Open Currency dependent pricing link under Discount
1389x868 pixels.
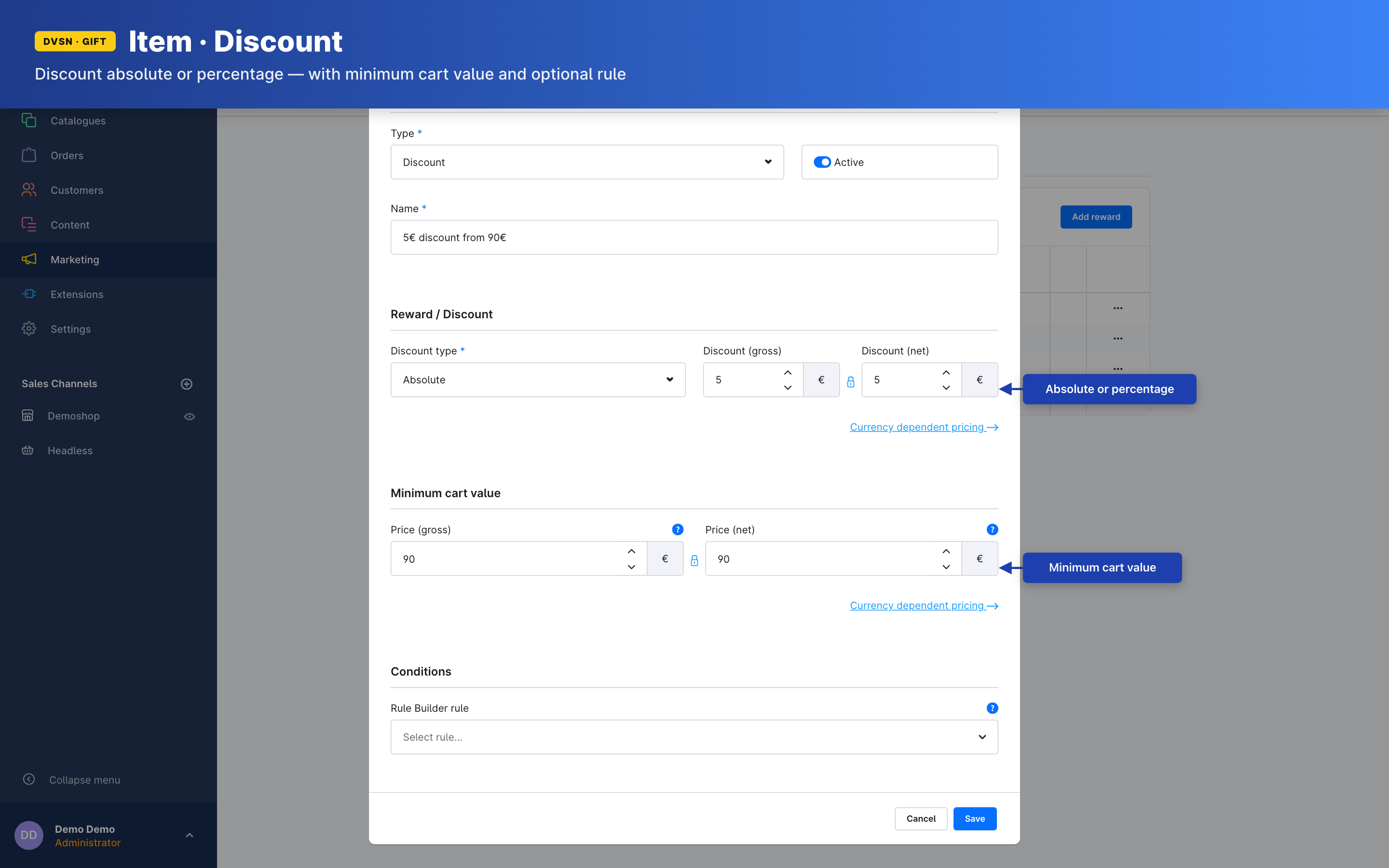923,427
